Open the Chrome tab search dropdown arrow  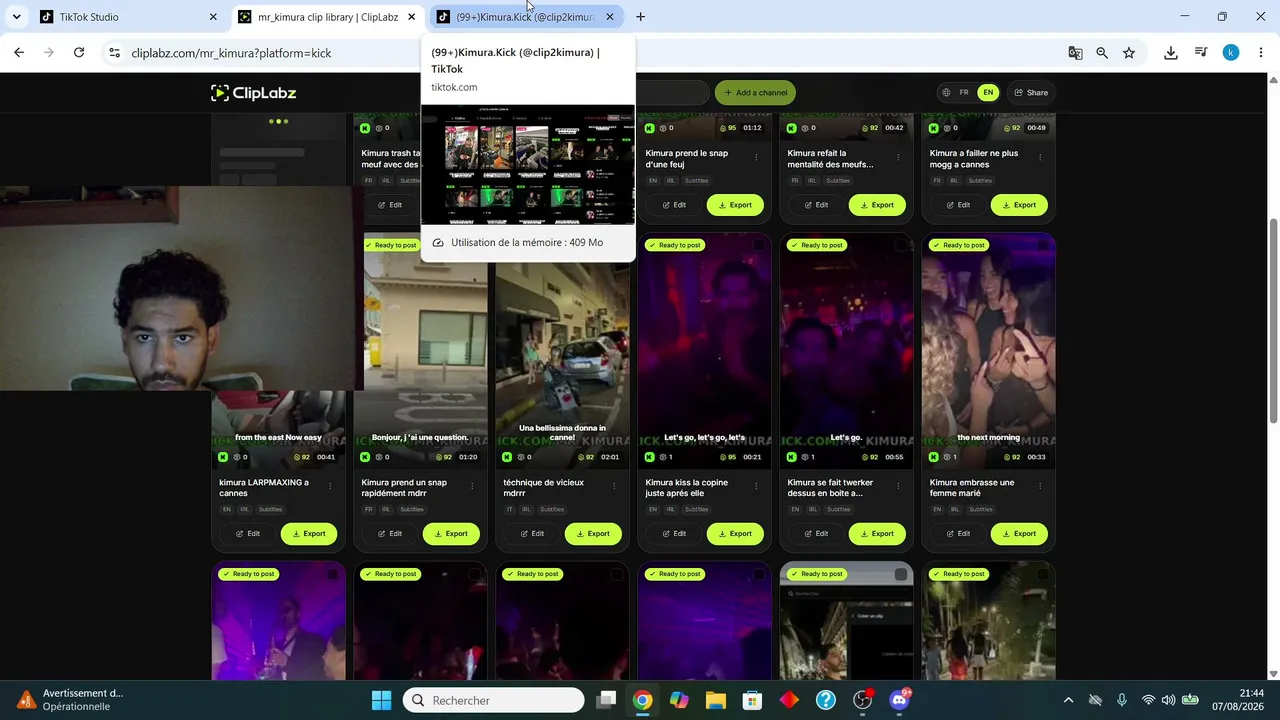[16, 17]
